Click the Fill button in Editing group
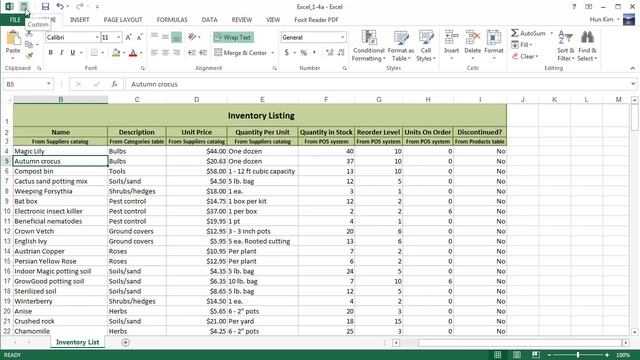Viewport: 640px width, 360px height. [522, 44]
